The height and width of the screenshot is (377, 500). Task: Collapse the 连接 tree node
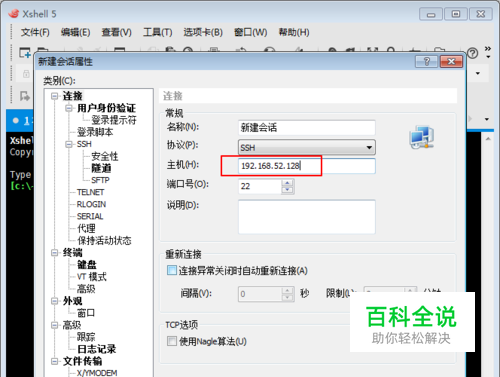[54, 96]
